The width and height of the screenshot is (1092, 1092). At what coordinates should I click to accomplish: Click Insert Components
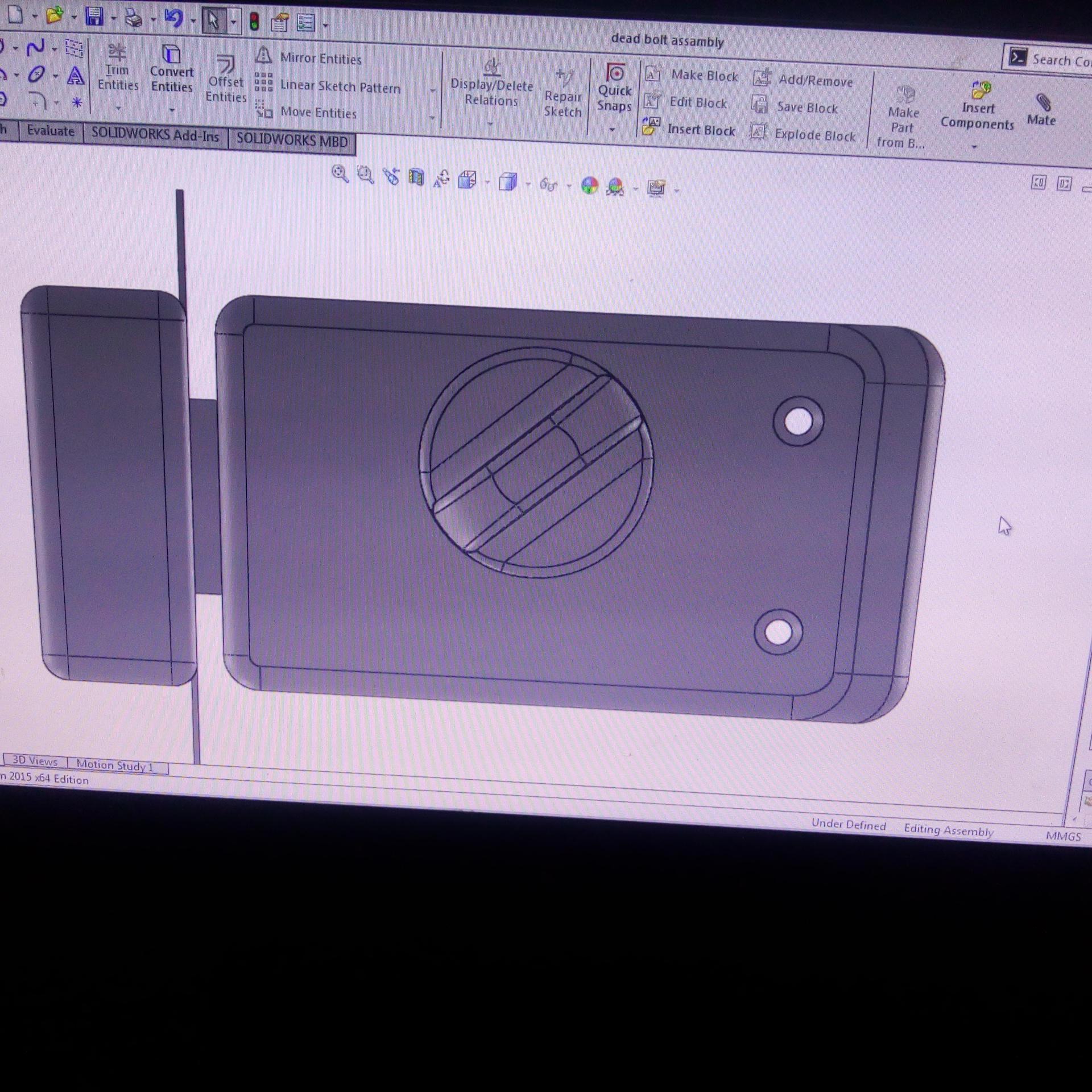978,106
